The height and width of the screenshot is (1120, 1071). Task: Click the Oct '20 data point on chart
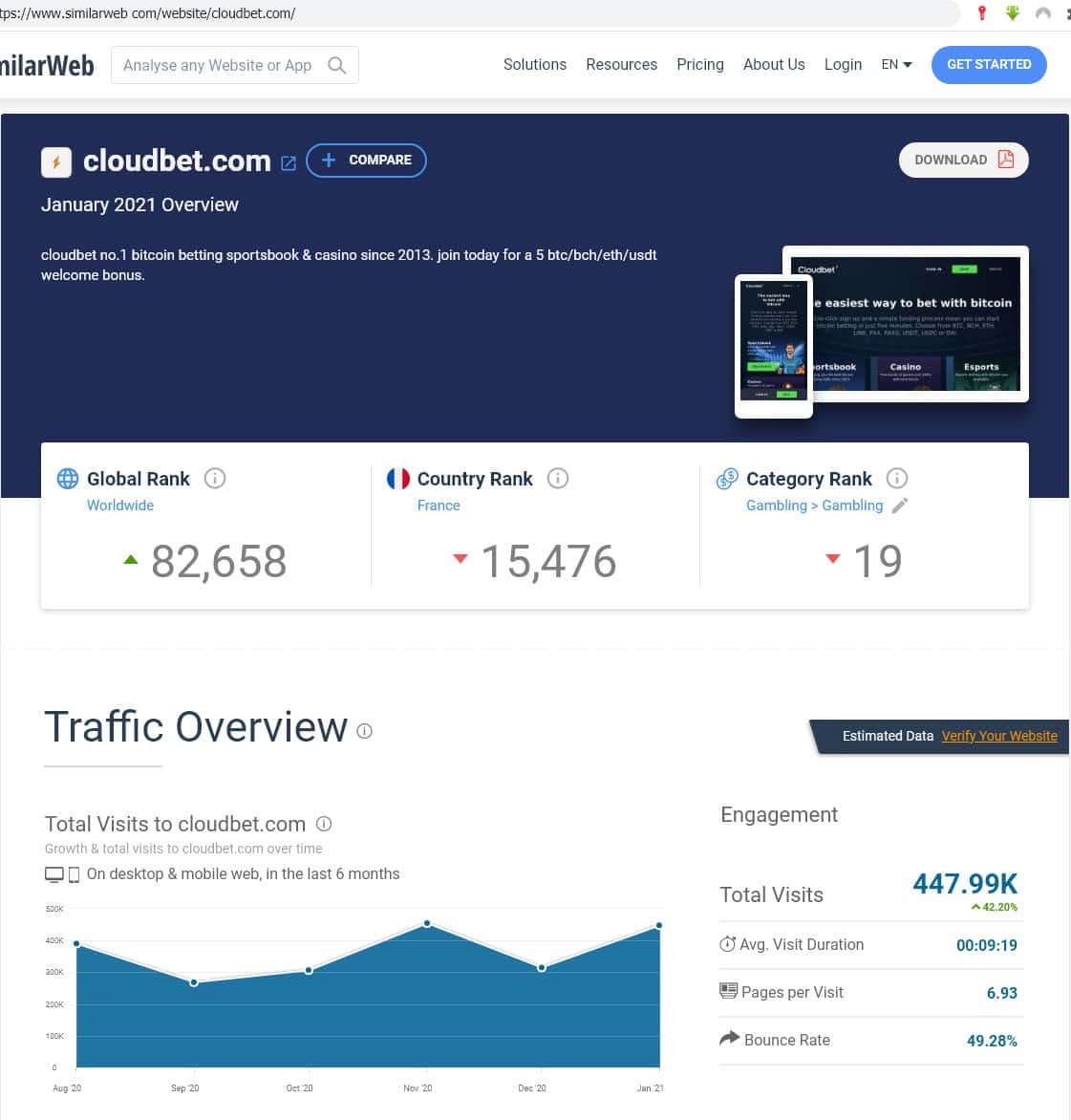309,970
